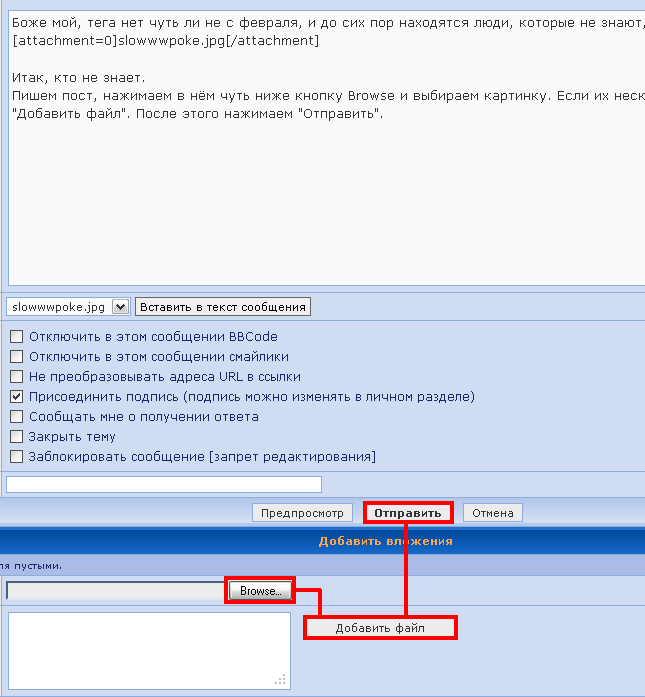Enable Отключить в этом сообщении BBCode checkbox
The image size is (645, 697).
pyautogui.click(x=16, y=337)
